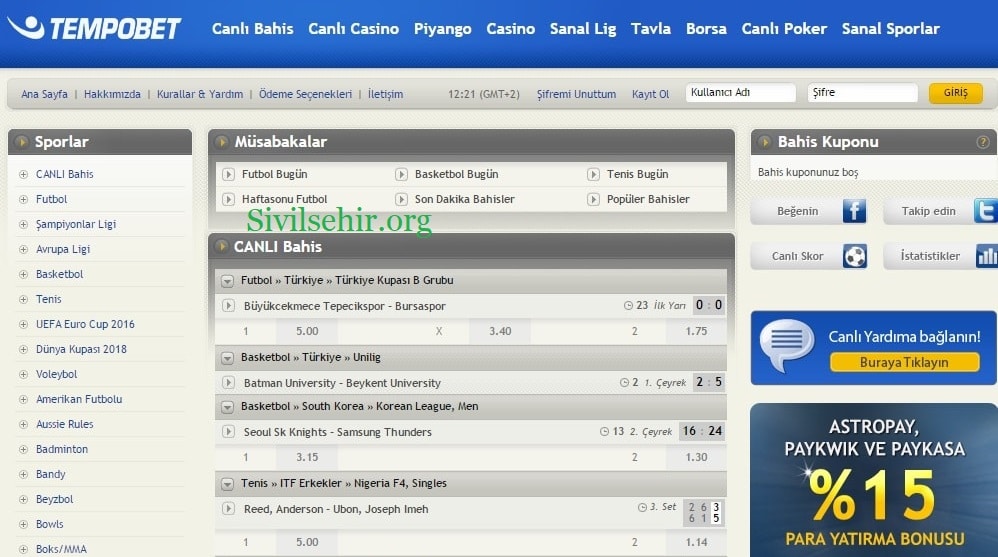This screenshot has width=998, height=557.
Task: Expand Futbol in the Sporlar list
Action: (x=24, y=199)
